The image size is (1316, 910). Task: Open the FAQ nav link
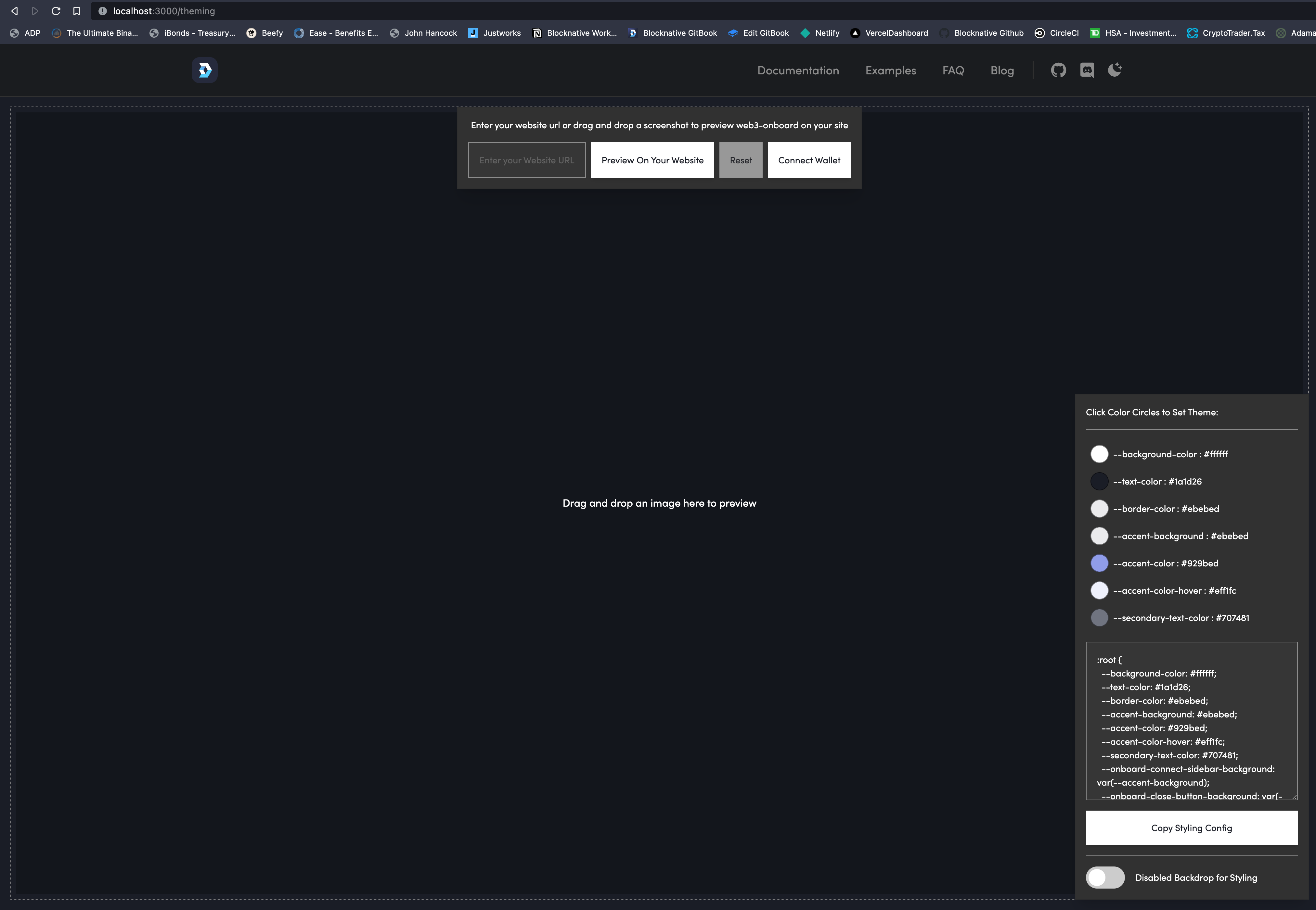[953, 71]
